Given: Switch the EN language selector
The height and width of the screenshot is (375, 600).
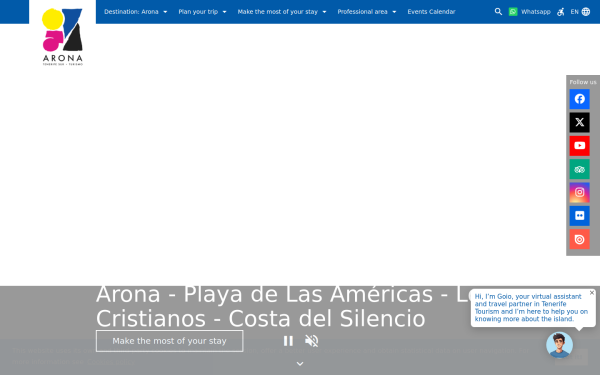Looking at the screenshot, I should click(574, 12).
